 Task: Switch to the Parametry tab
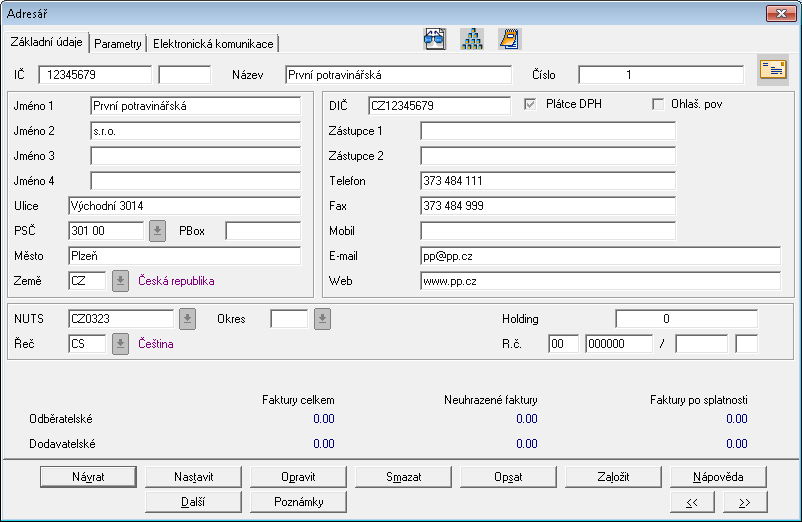point(118,44)
